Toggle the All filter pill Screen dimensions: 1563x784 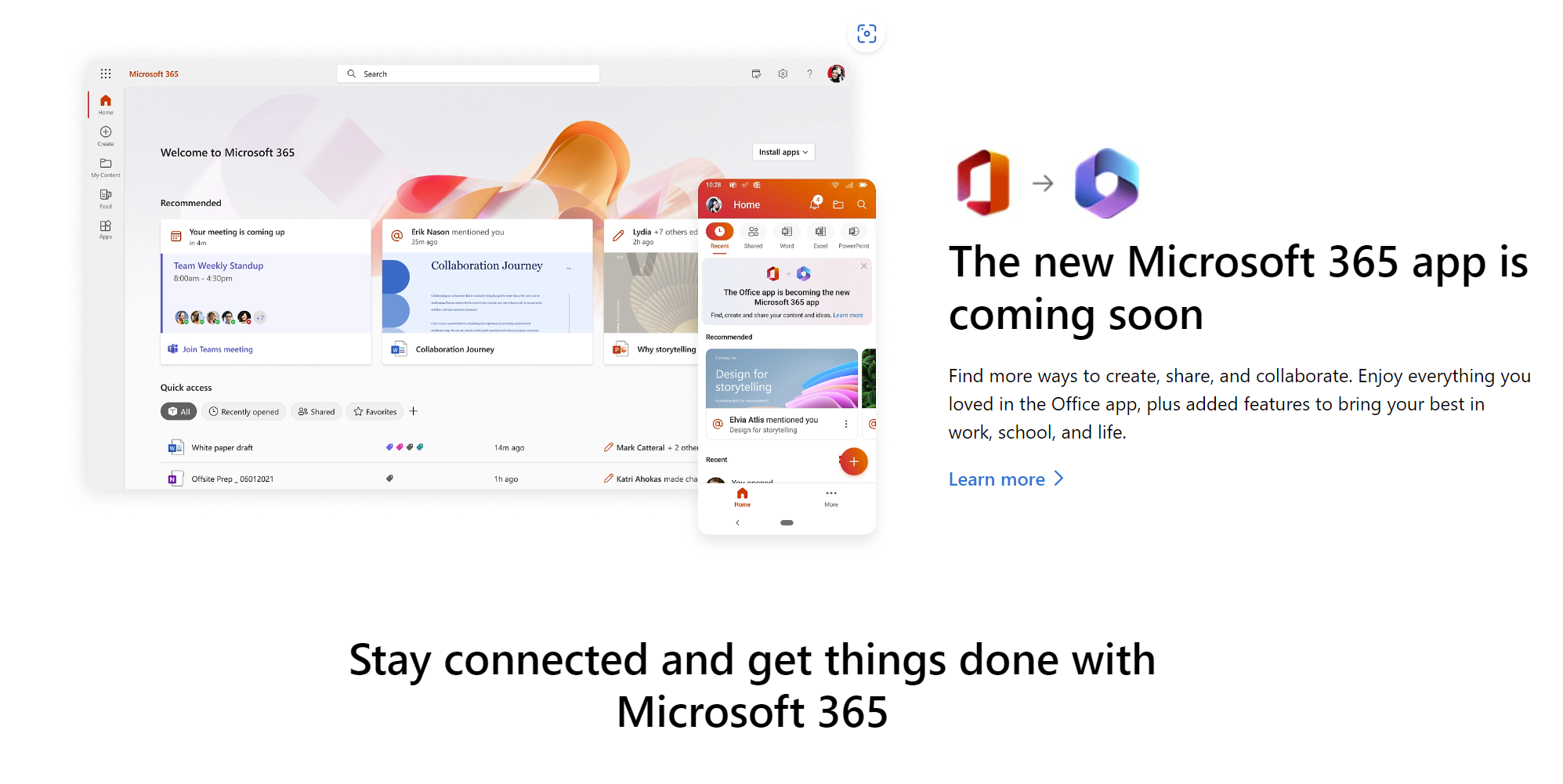179,411
